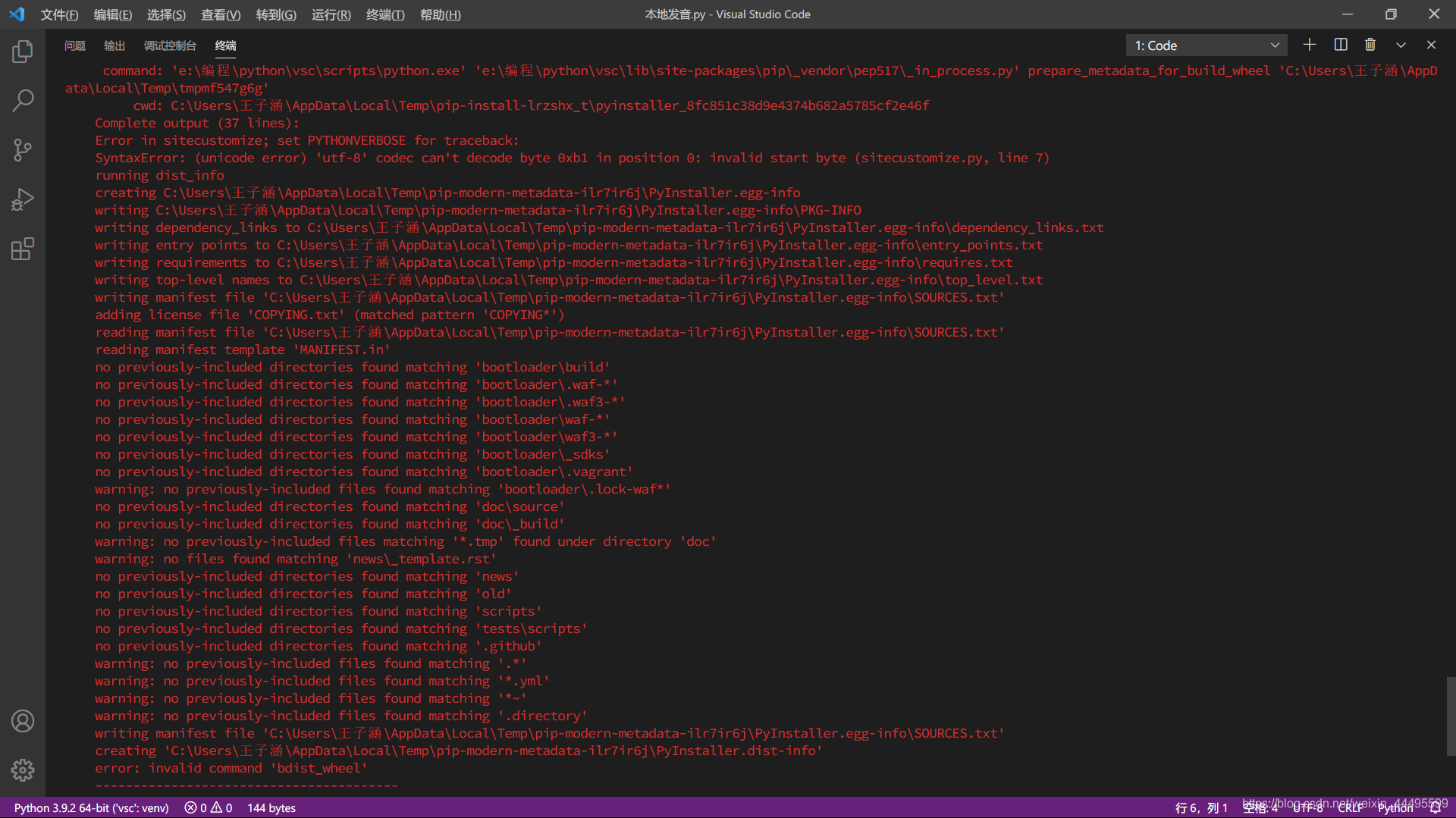Split the terminal panel
Viewport: 1456px width, 818px height.
1340,45
